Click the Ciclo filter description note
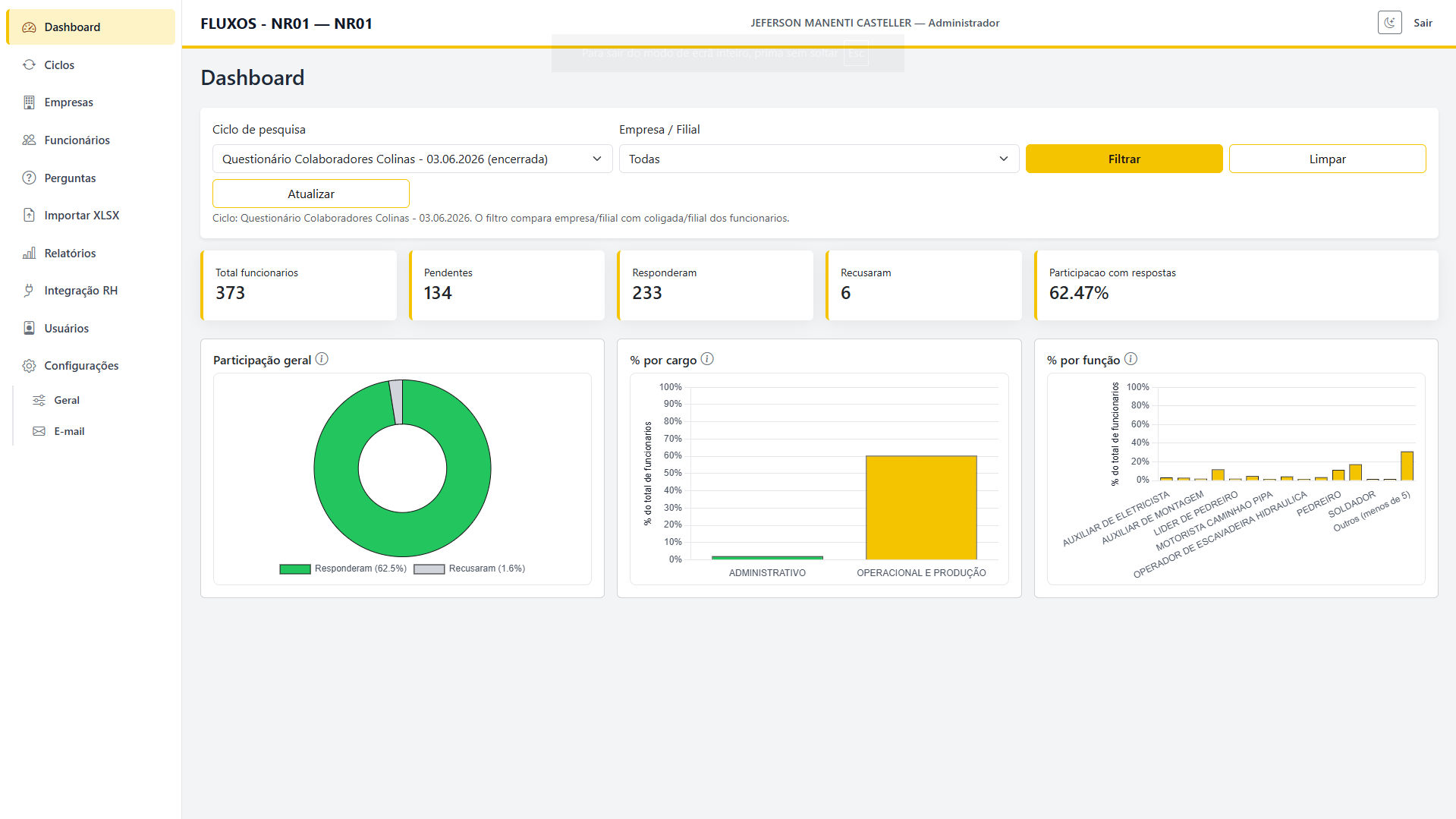1456x819 pixels. point(501,218)
